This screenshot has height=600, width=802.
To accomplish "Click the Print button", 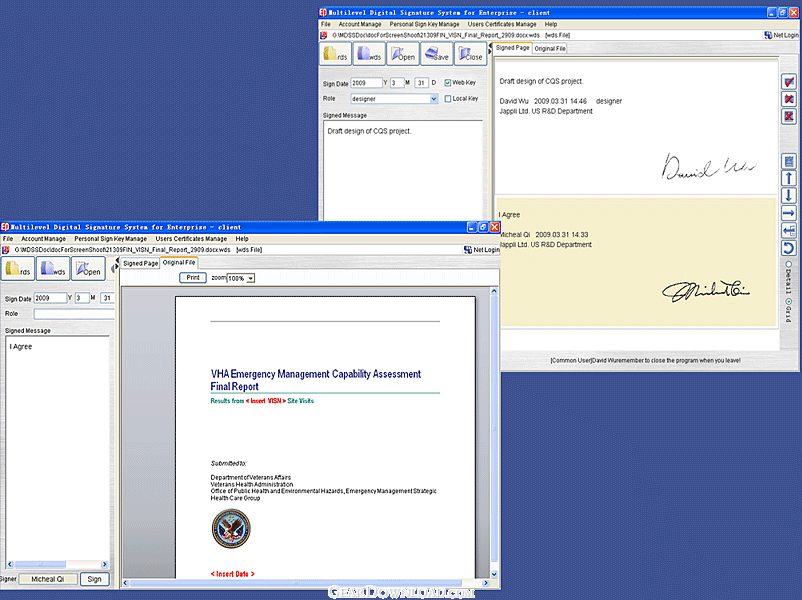I will pyautogui.click(x=193, y=278).
